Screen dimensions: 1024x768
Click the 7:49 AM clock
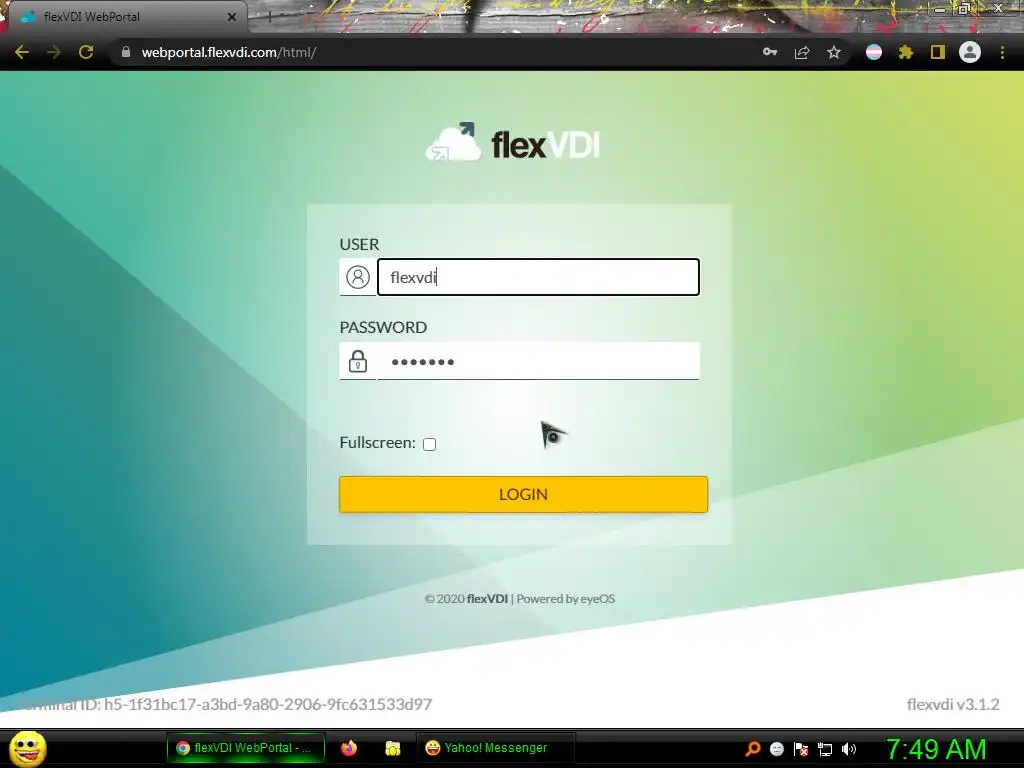click(936, 749)
